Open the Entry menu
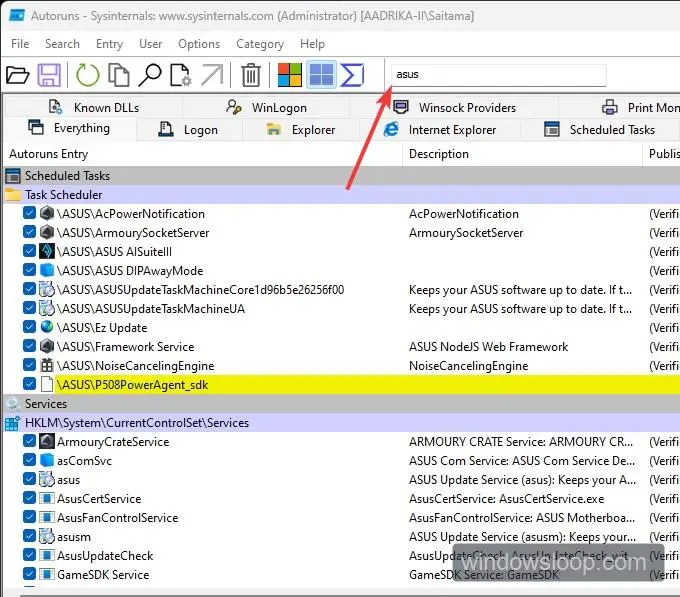 109,44
